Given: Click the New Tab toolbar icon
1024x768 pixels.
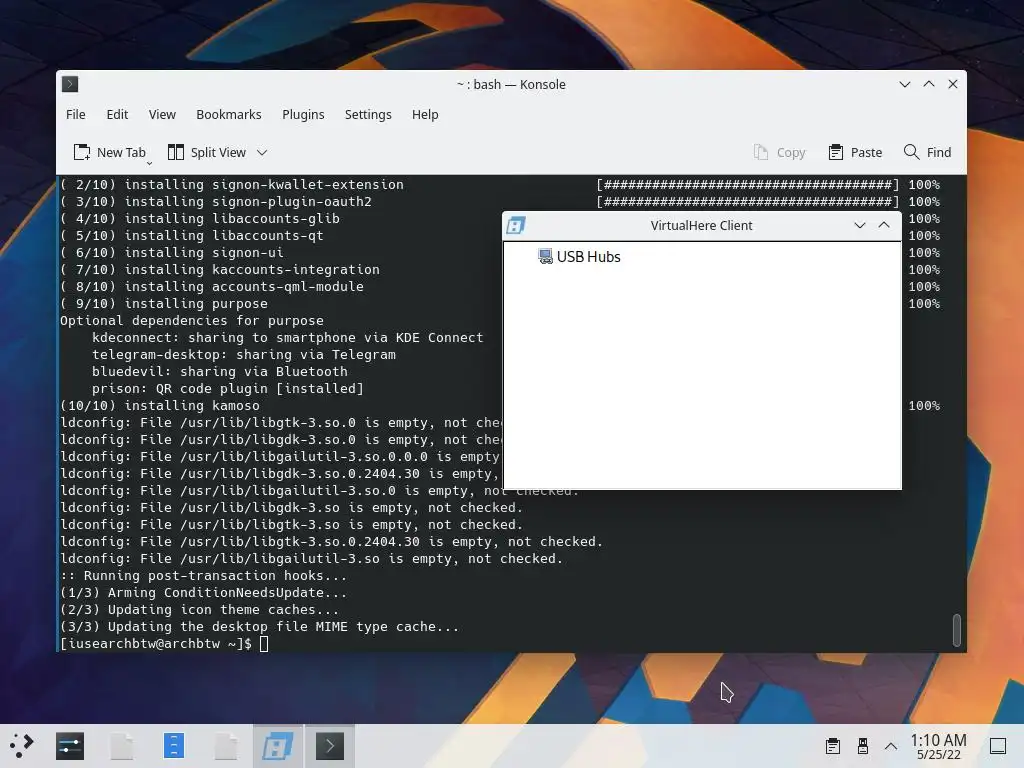Looking at the screenshot, I should point(82,152).
